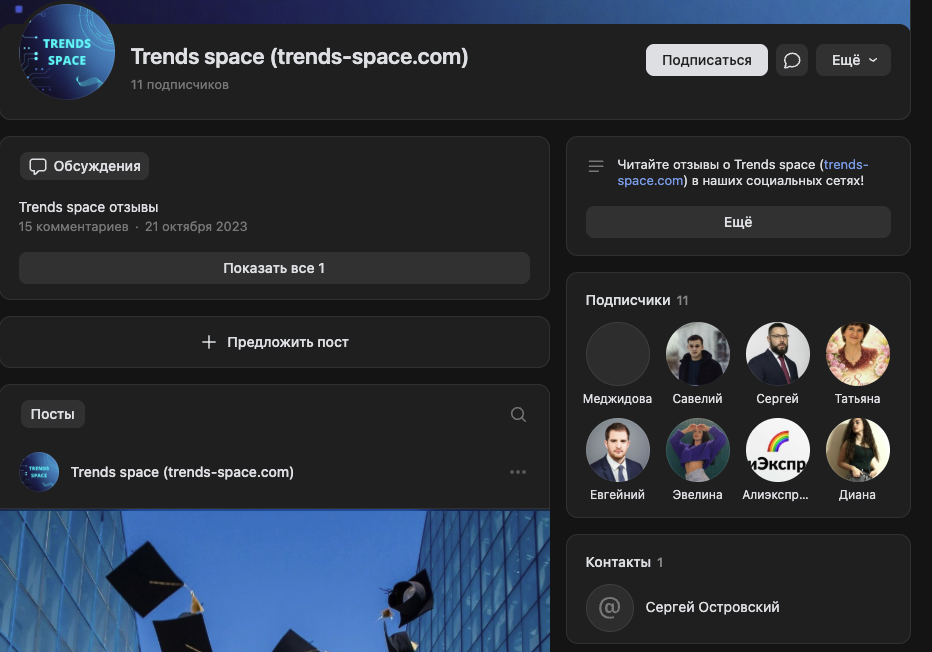Click subscriber name Савелий
932x652 pixels.
coord(698,399)
